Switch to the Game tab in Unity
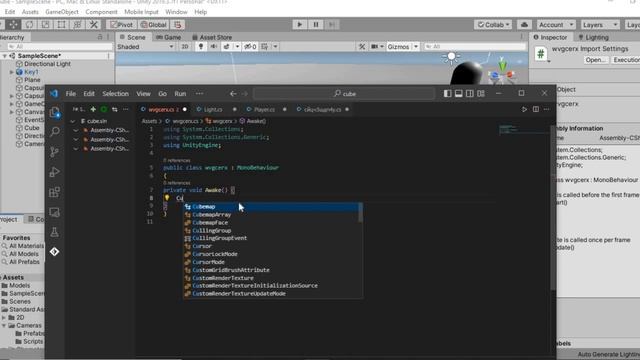Image resolution: width=640 pixels, height=360 pixels. coord(169,37)
